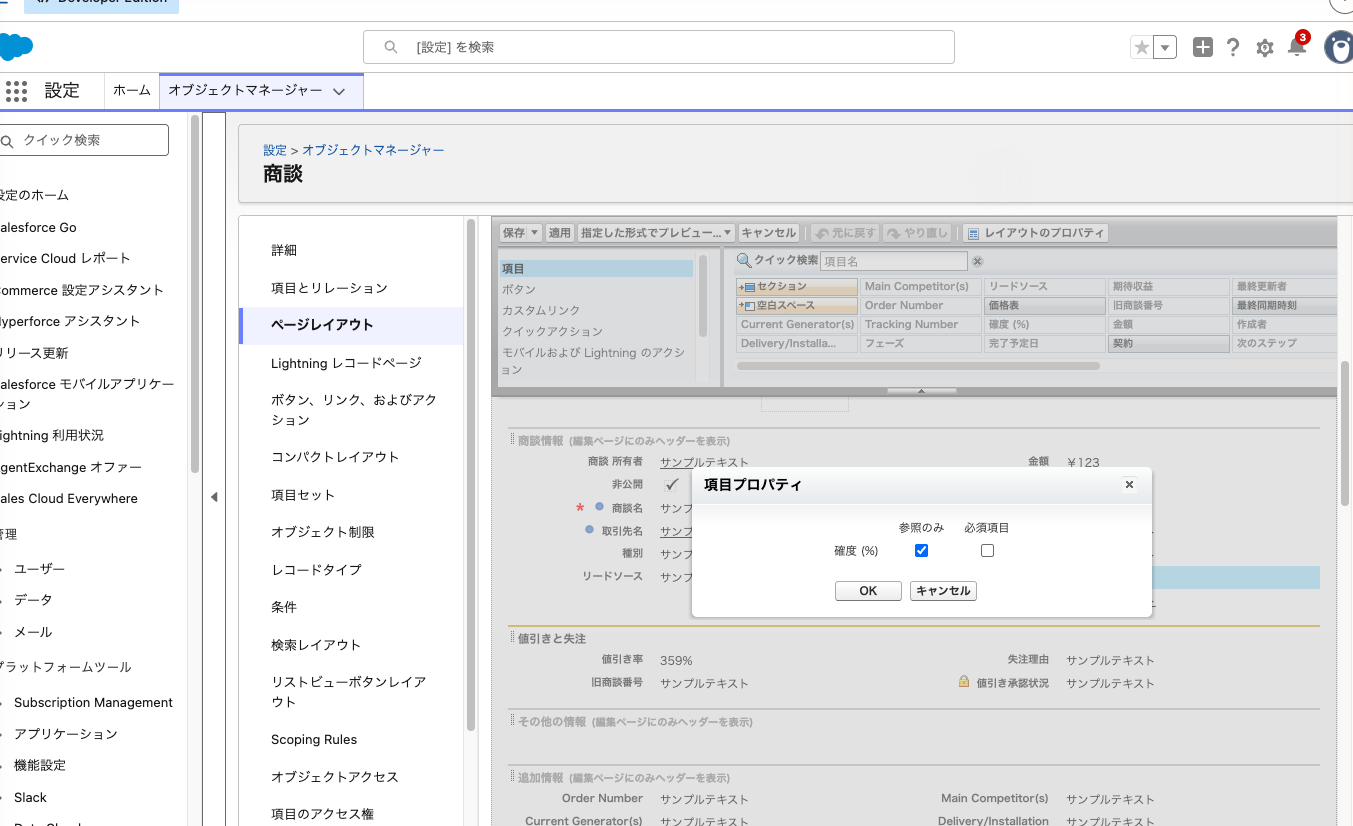The image size is (1353, 826).
Task: Open the App Launcher dots grid
Action: 16,91
